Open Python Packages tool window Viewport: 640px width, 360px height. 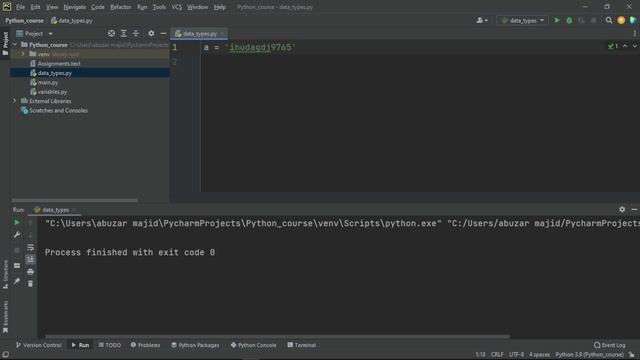coord(195,345)
